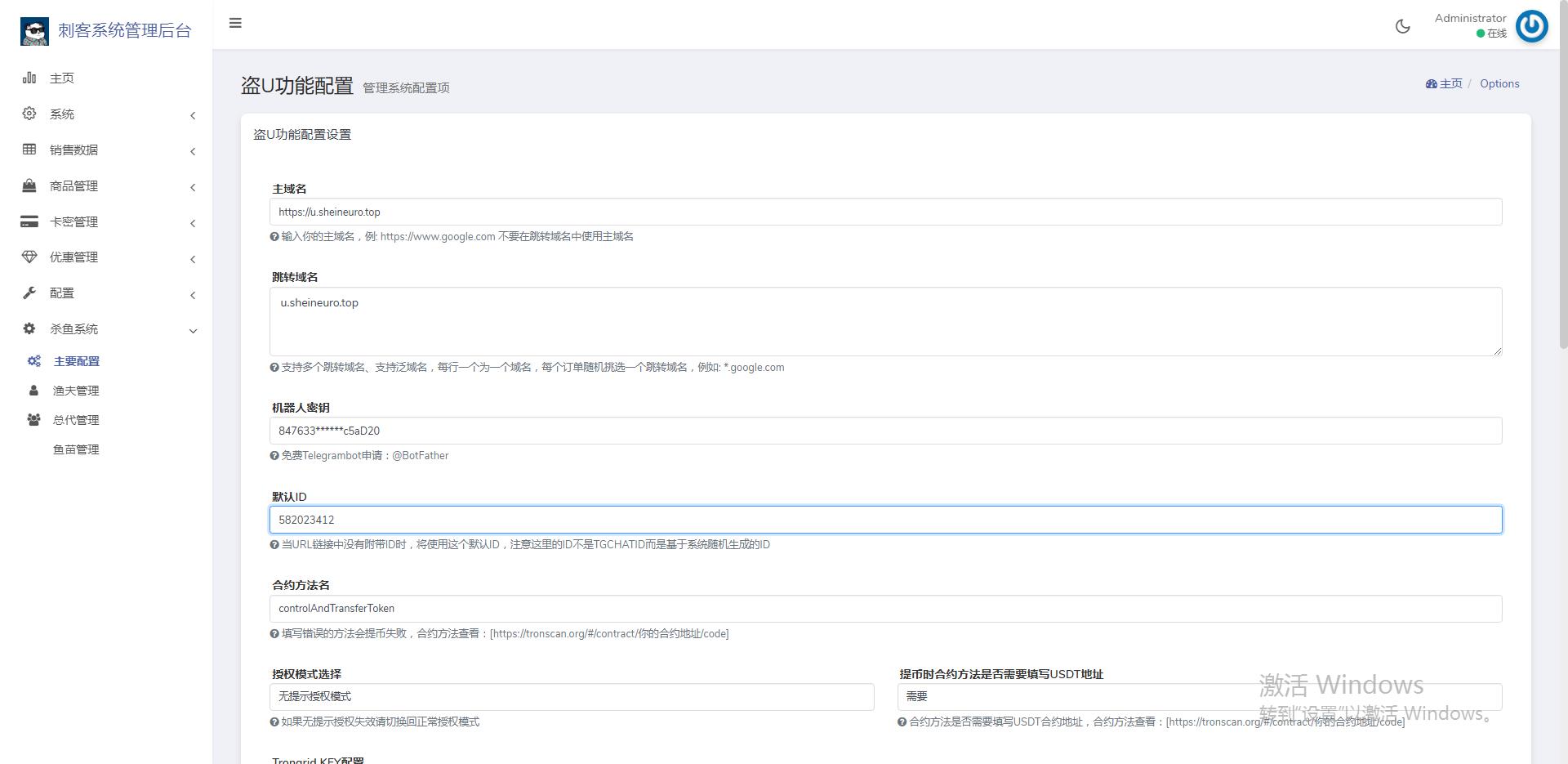Open 渔夫管理 in the sidebar

coord(76,391)
